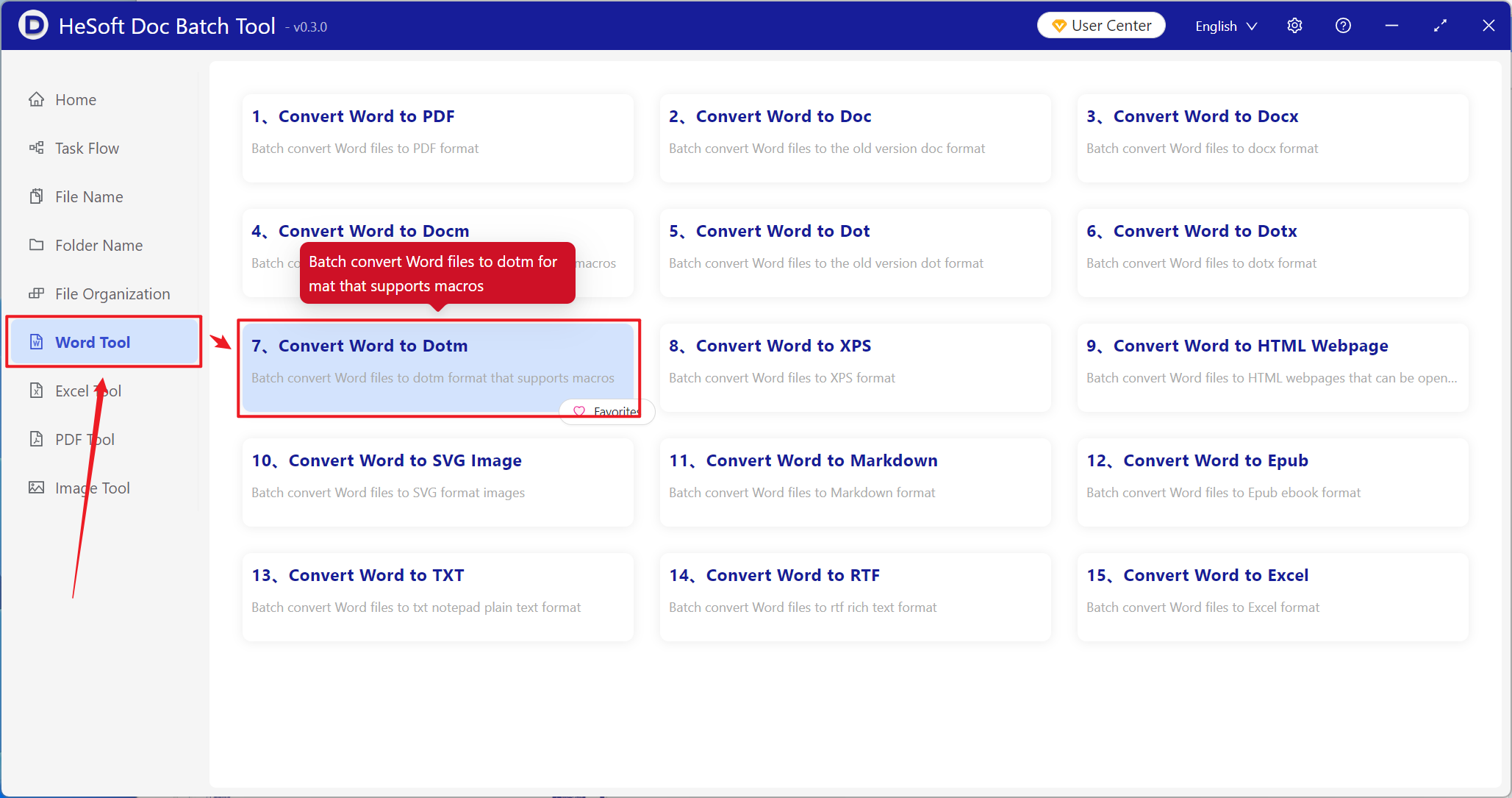Click the File Organization sidebar icon

[36, 293]
